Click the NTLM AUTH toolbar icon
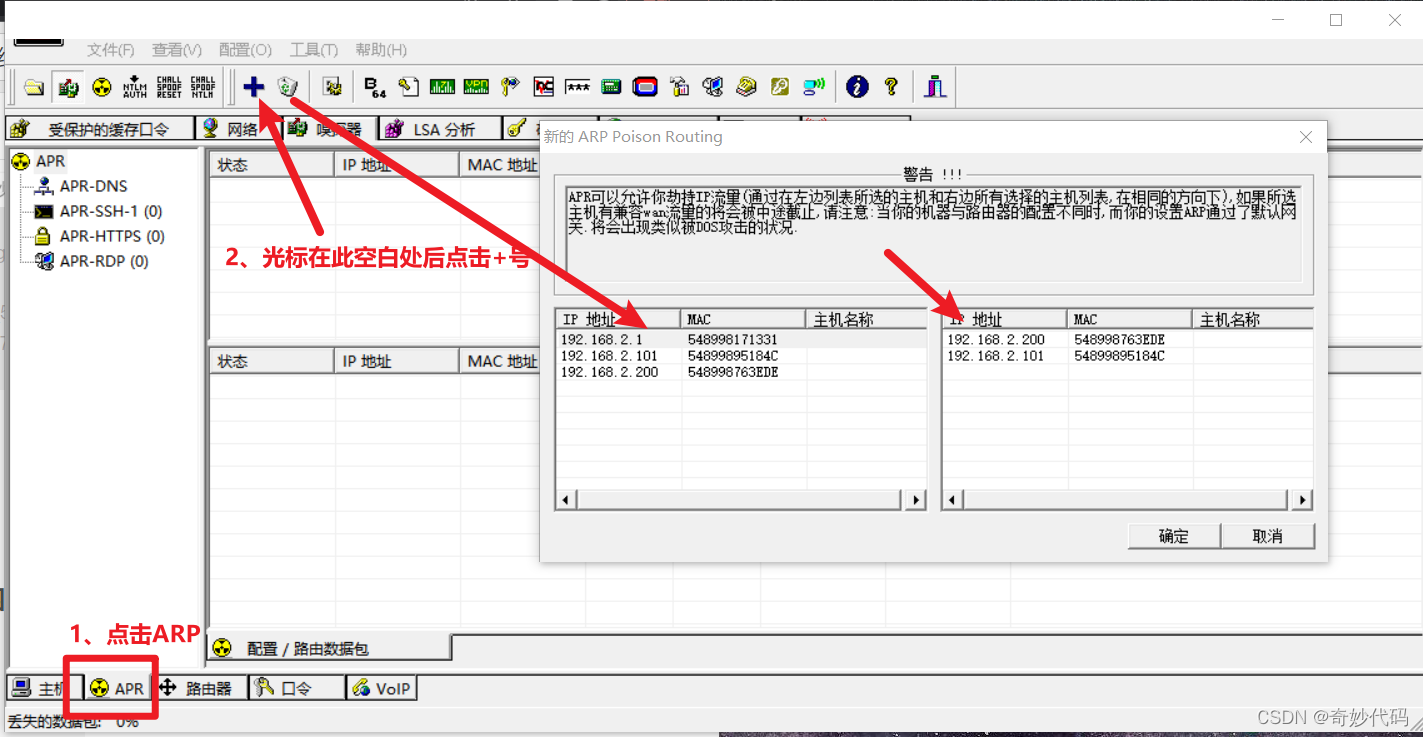The height and width of the screenshot is (737, 1423). click(135, 87)
